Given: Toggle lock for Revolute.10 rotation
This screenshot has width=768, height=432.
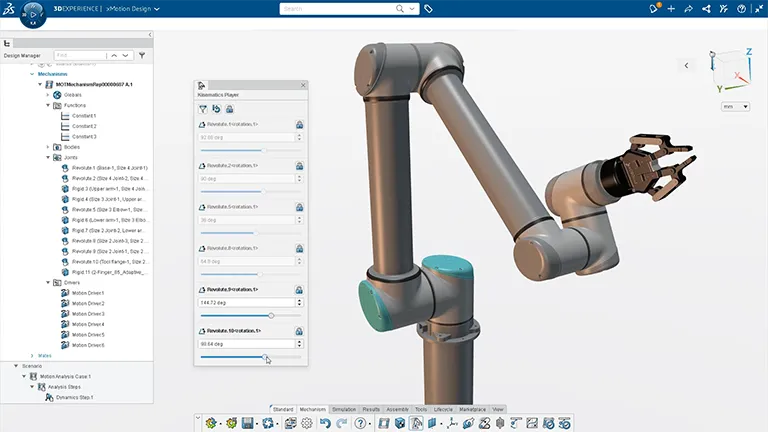Looking at the screenshot, I should [299, 332].
